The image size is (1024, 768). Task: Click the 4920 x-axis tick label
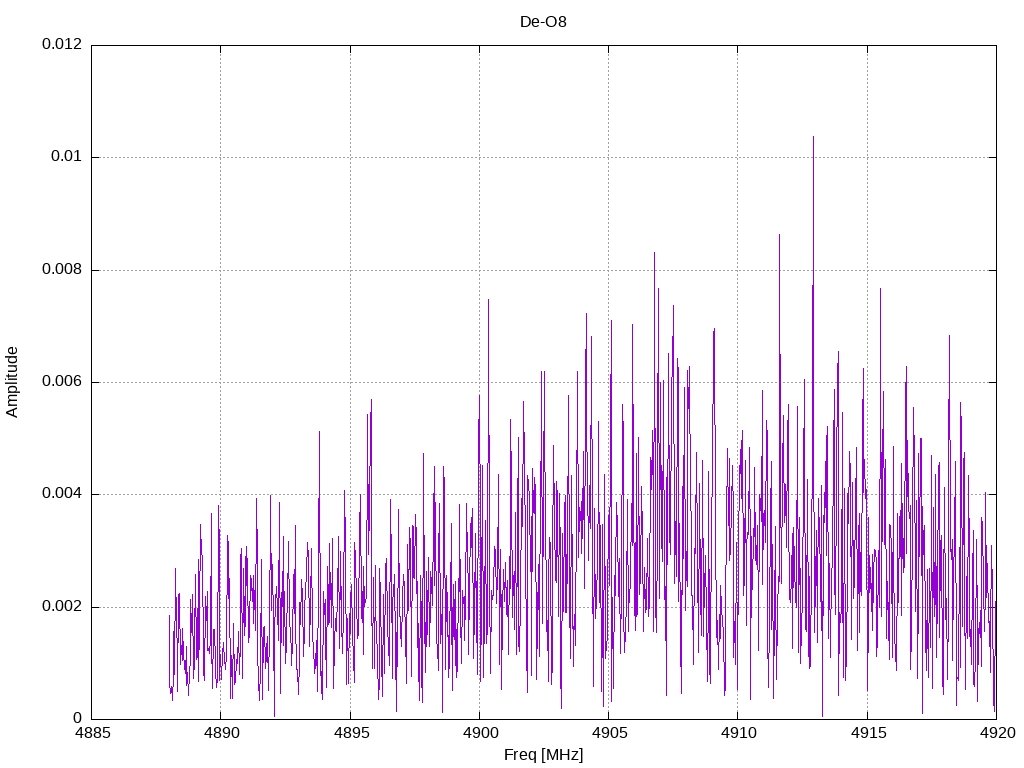[997, 733]
